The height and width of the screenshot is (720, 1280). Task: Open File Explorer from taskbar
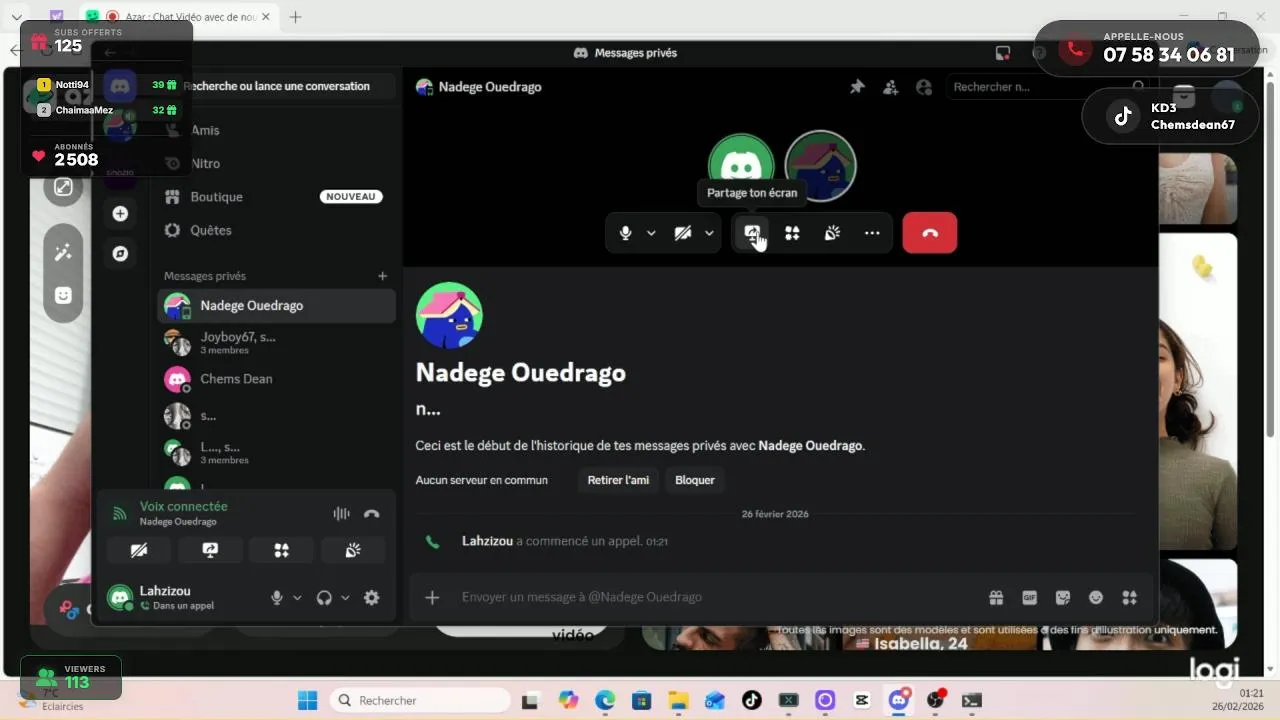[x=678, y=700]
